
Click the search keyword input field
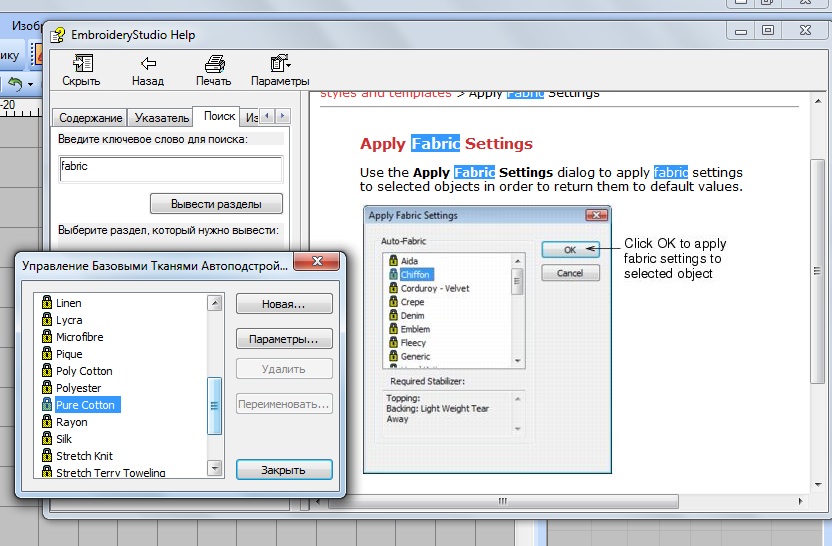(x=170, y=167)
